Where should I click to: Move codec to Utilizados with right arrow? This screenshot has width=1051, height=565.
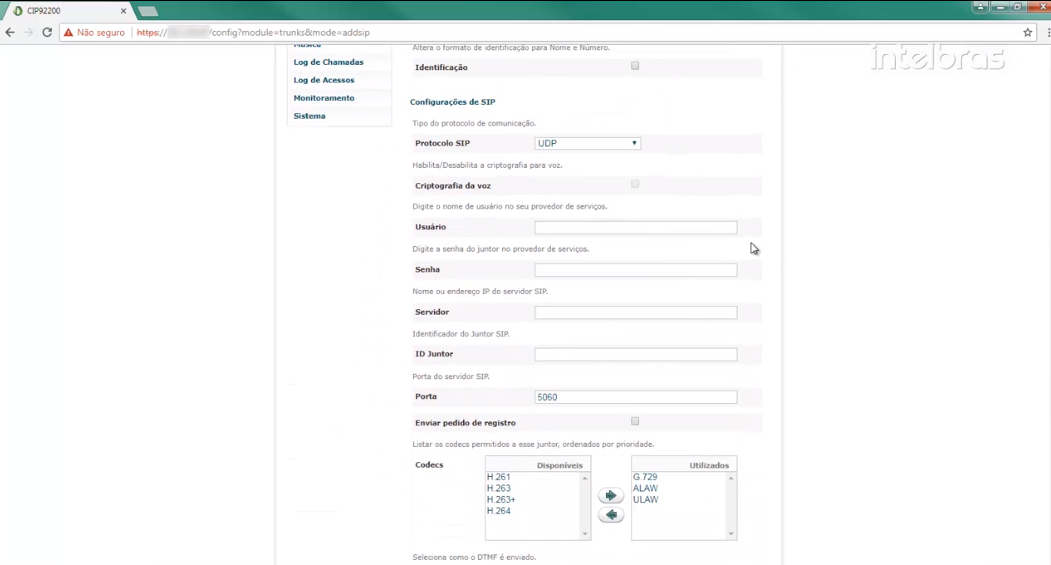pos(610,496)
